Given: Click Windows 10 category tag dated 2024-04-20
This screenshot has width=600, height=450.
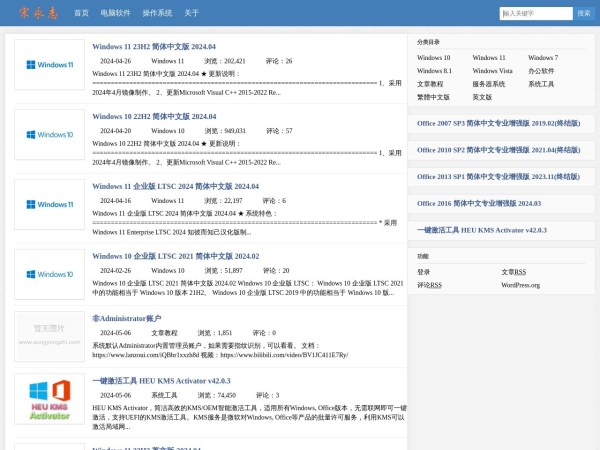Looking at the screenshot, I should click(168, 131).
